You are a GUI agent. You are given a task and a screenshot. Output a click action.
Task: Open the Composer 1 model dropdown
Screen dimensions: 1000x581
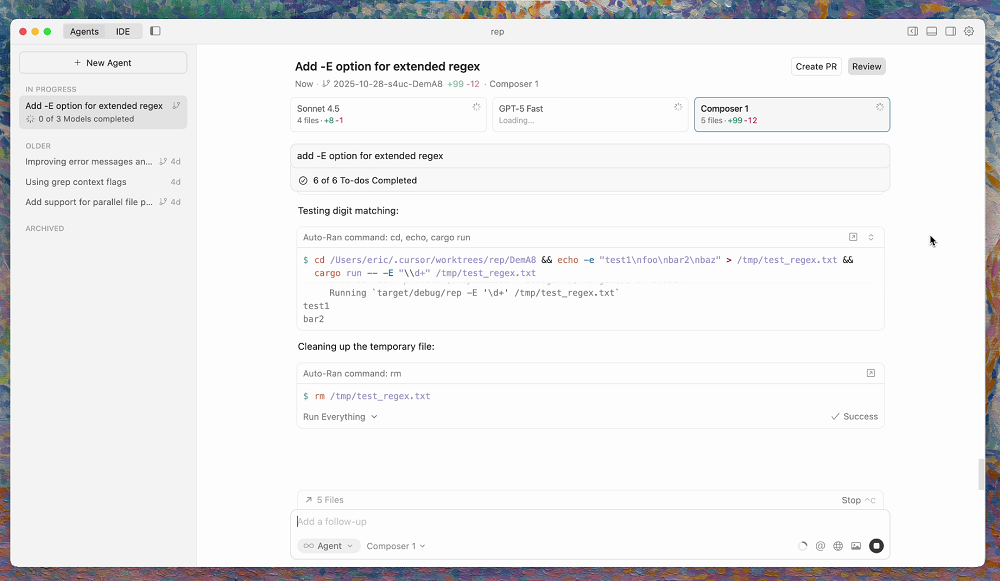pos(396,546)
